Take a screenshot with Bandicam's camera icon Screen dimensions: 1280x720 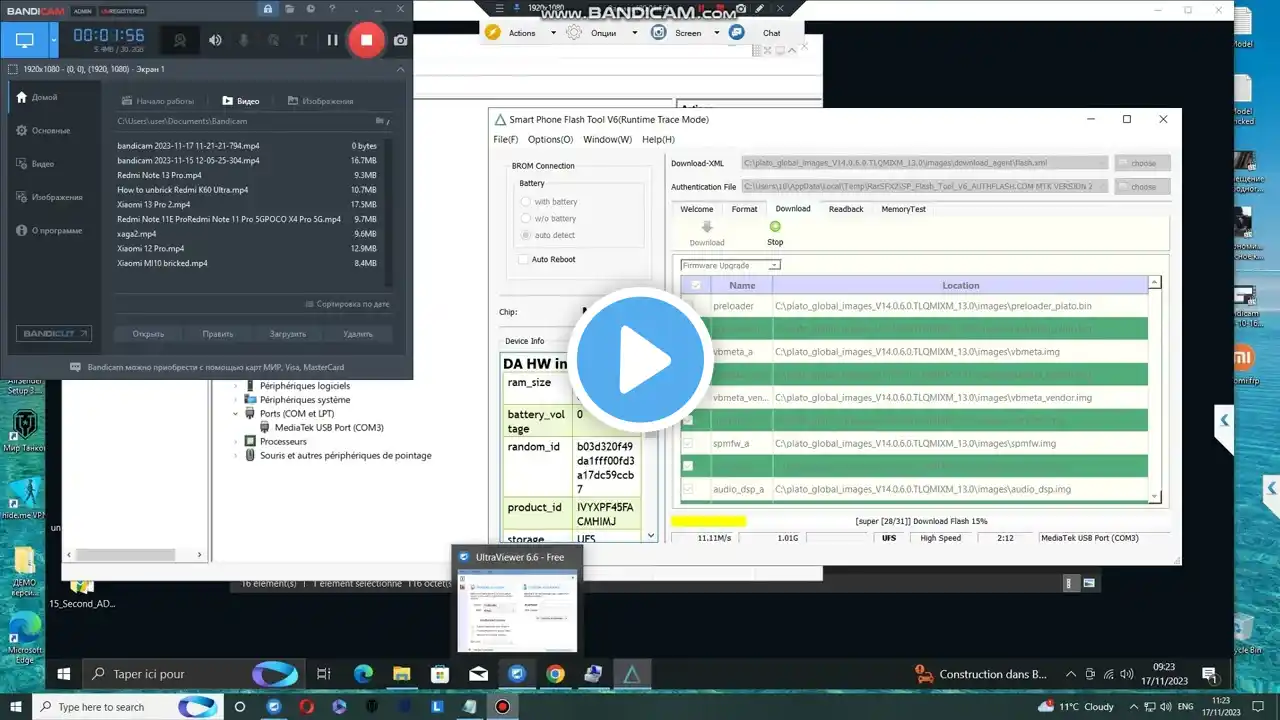(x=400, y=40)
